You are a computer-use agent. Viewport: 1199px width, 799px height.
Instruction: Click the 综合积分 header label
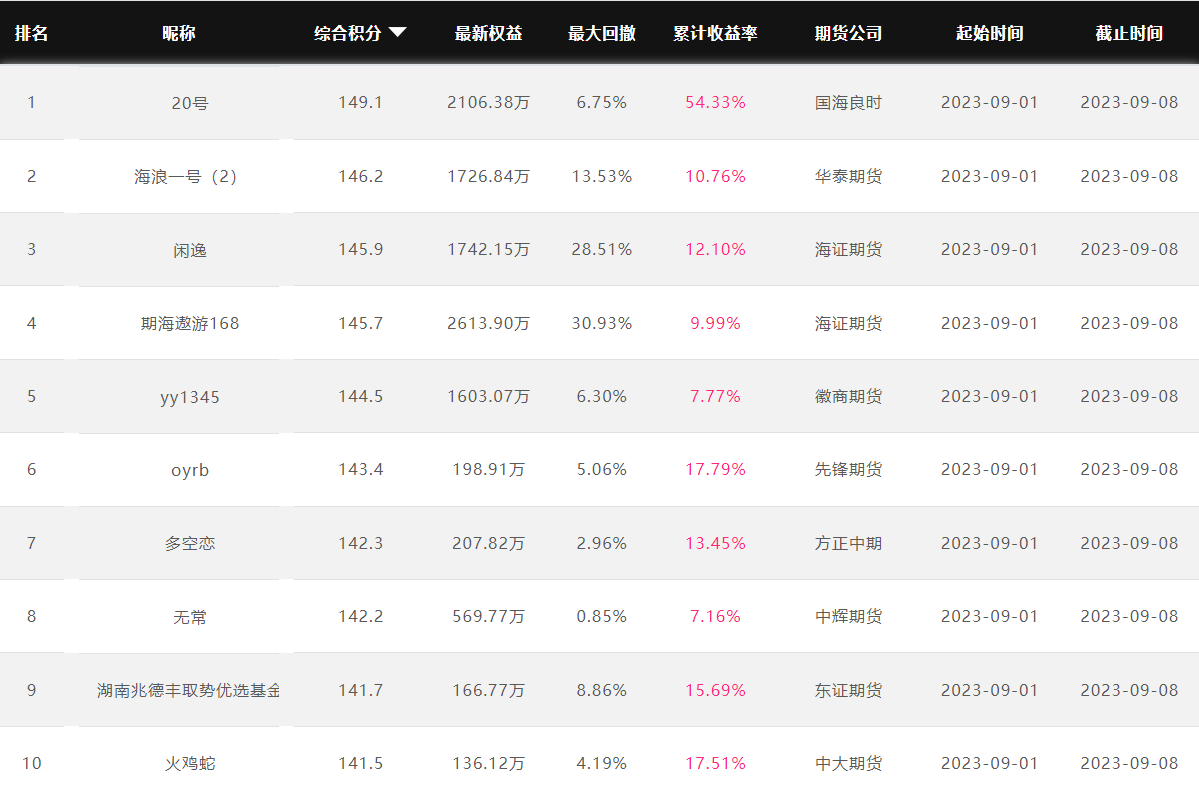(x=348, y=33)
